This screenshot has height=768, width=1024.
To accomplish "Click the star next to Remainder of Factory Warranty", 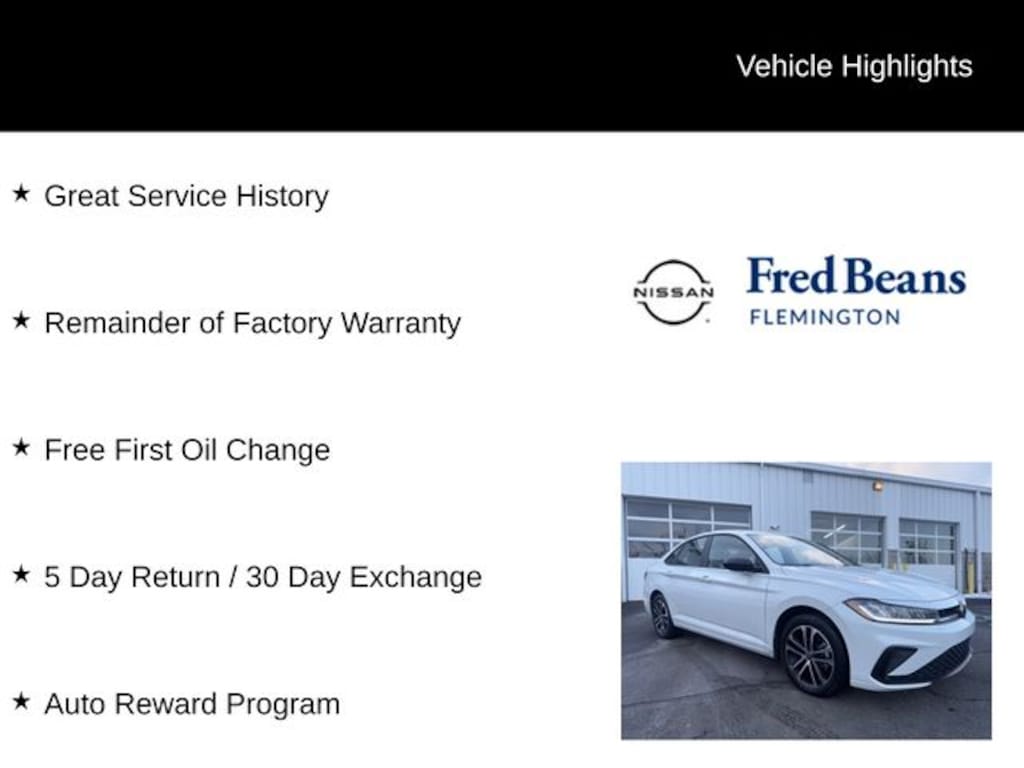I will point(21,321).
